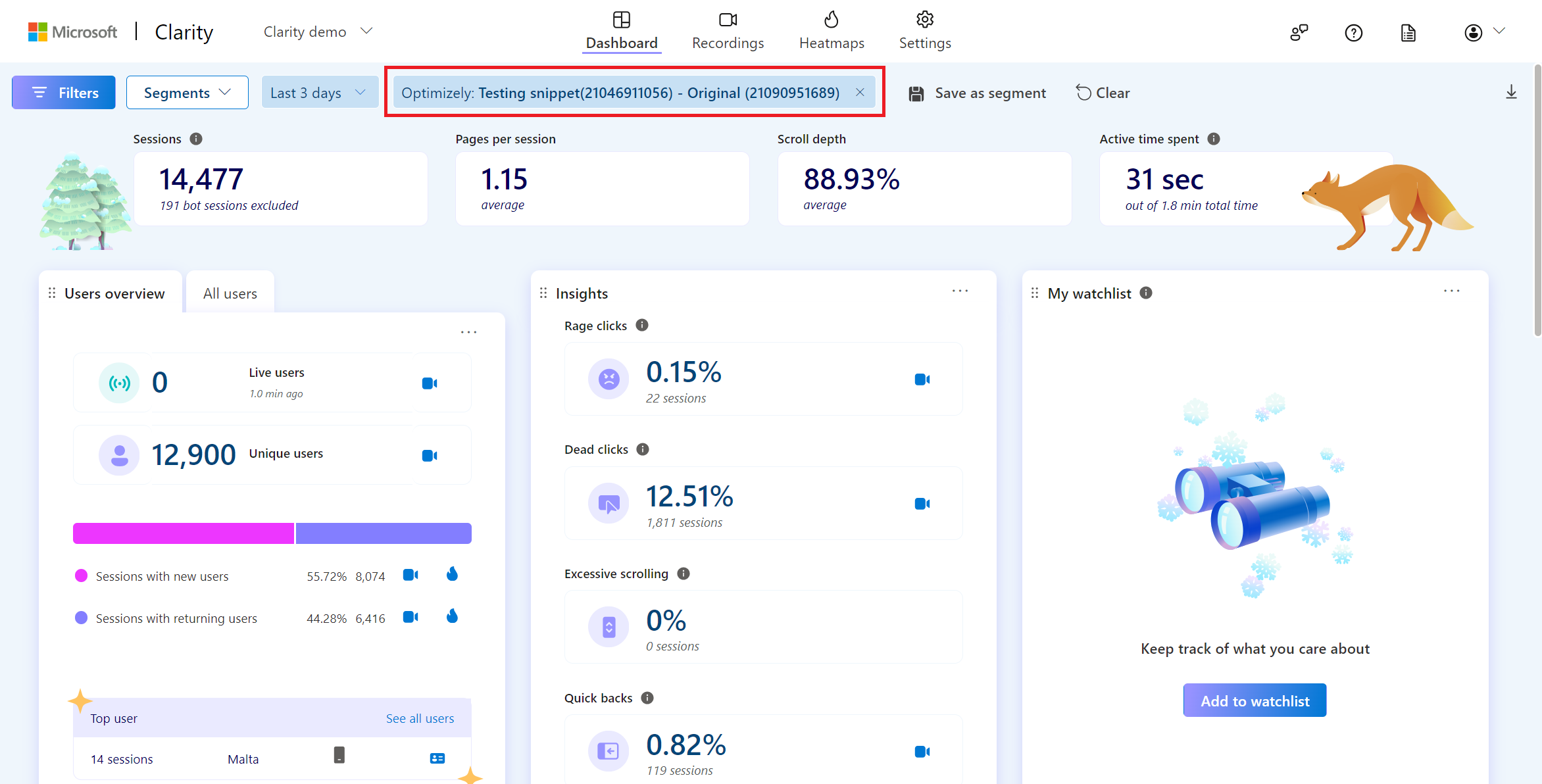Screen dimensions: 1542x784
Task: View recordings for sessions with returning users
Action: (x=410, y=617)
